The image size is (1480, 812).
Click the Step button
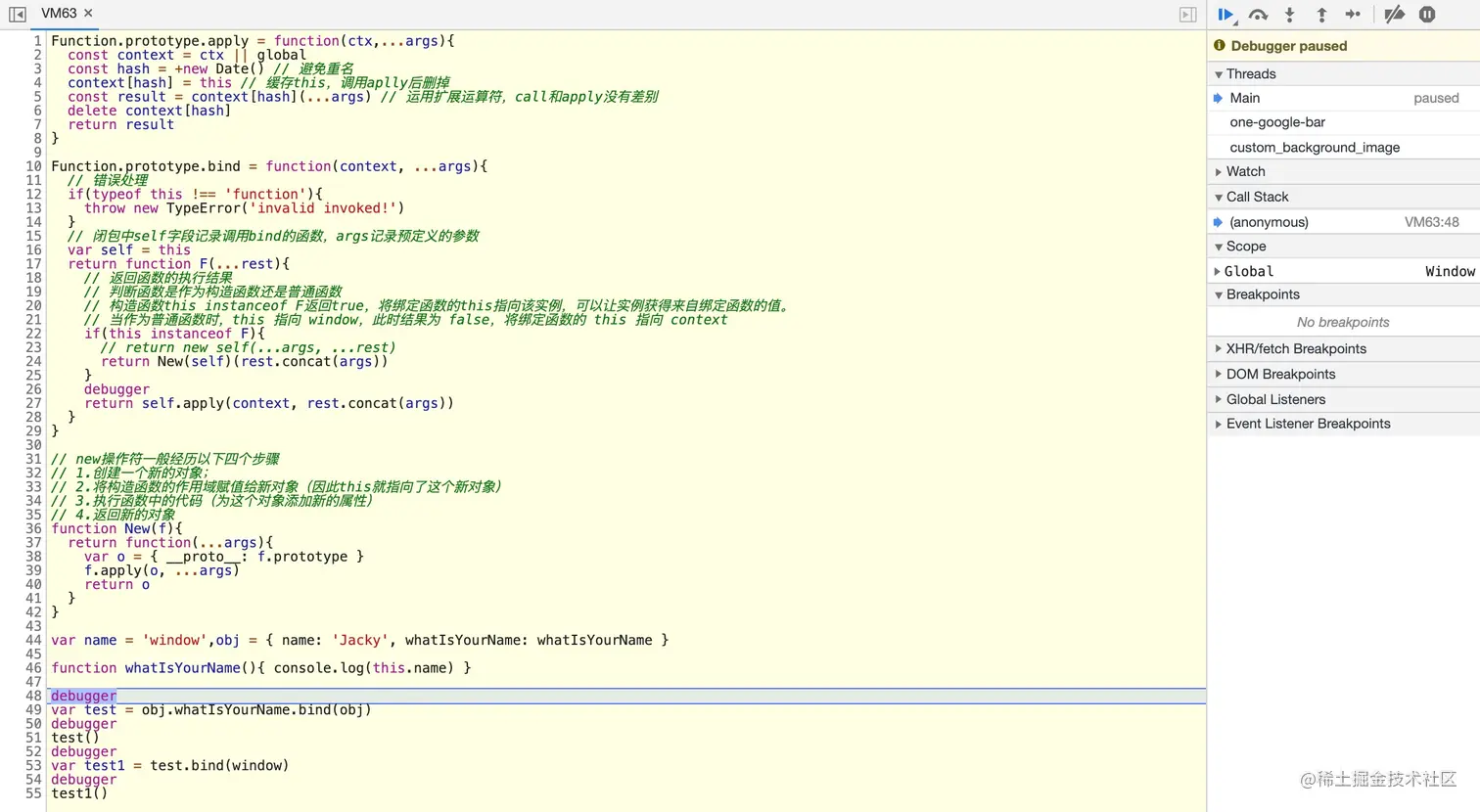point(1353,14)
